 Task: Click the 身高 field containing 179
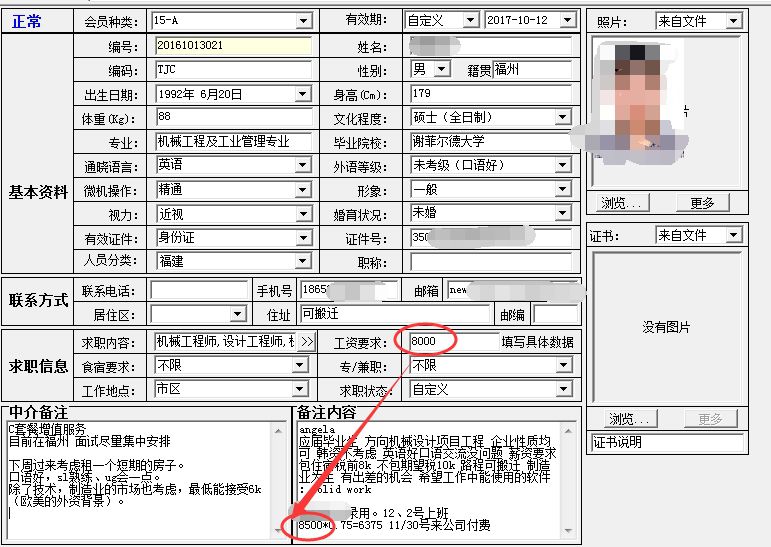[491, 93]
